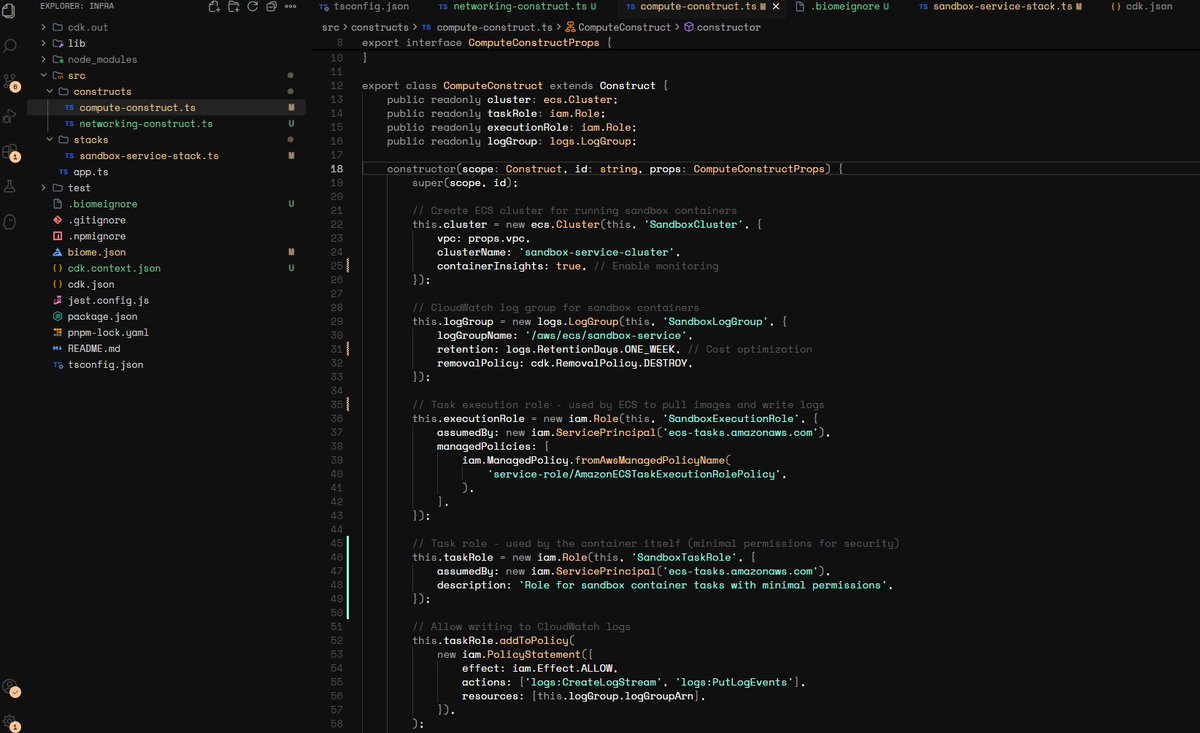Open sandbox-service-stack.ts in file tree
This screenshot has width=1200, height=733.
(166, 156)
